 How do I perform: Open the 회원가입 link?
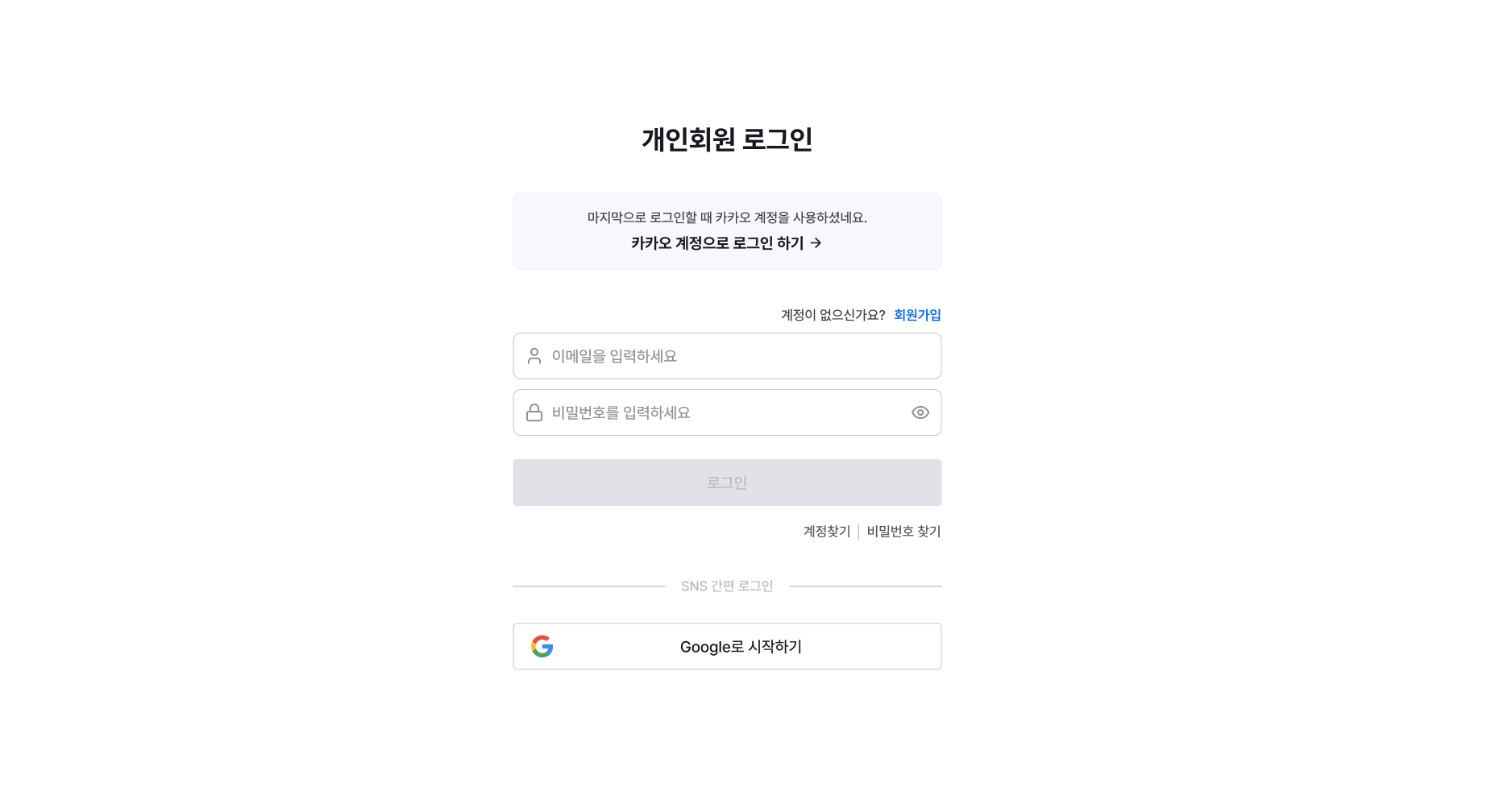pyautogui.click(x=917, y=315)
